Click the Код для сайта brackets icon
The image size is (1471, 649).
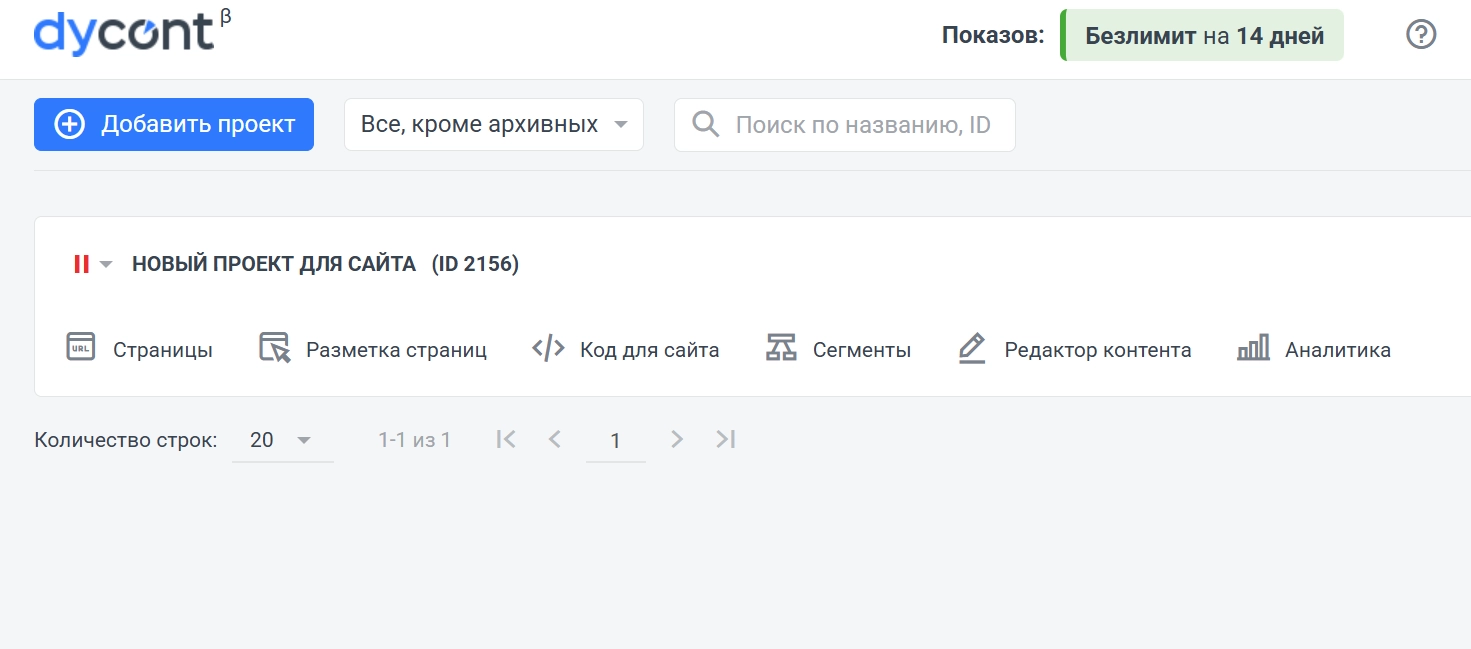pyautogui.click(x=548, y=348)
